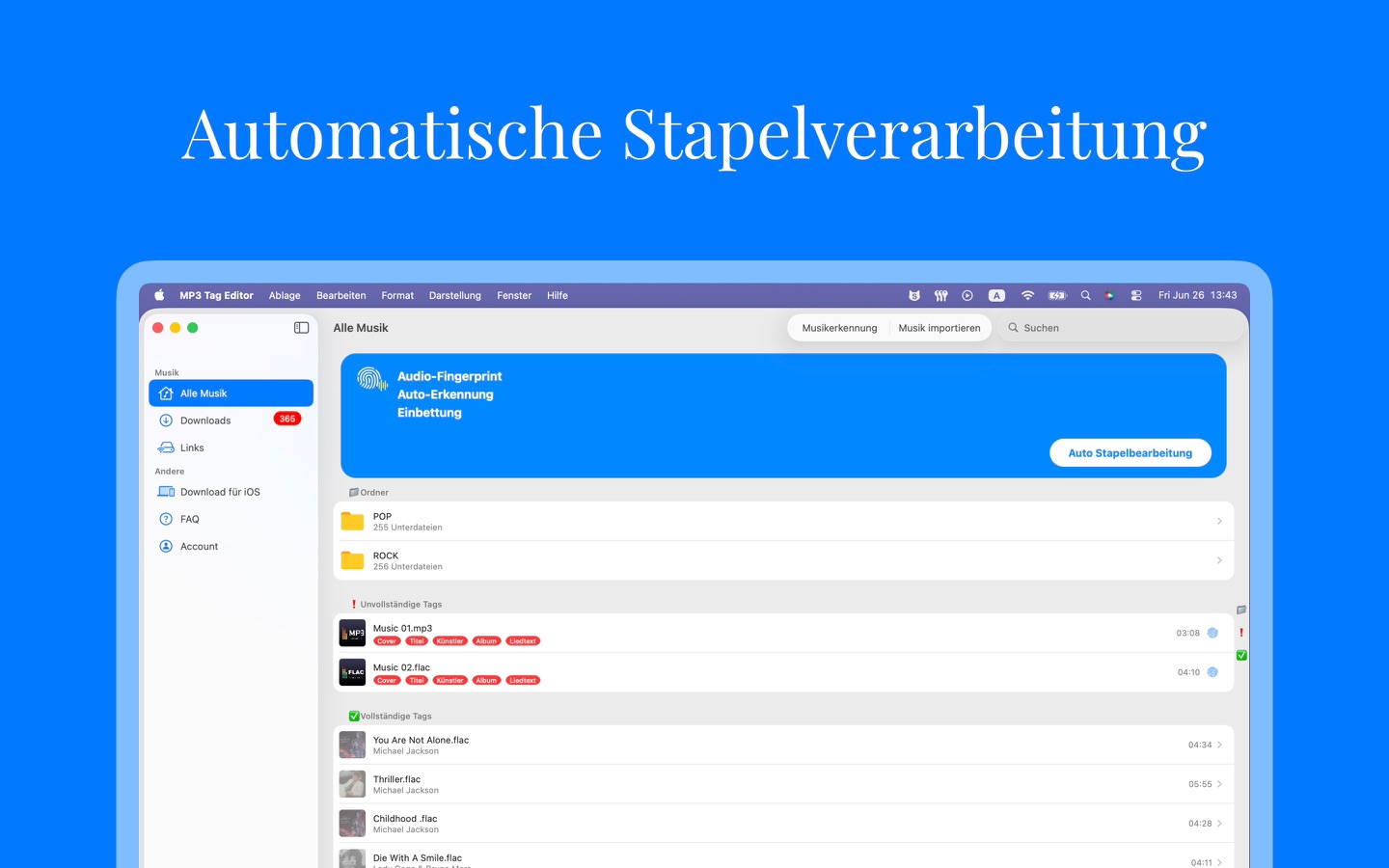
Task: Click the red 365 badge on Downloads
Action: tap(287, 419)
